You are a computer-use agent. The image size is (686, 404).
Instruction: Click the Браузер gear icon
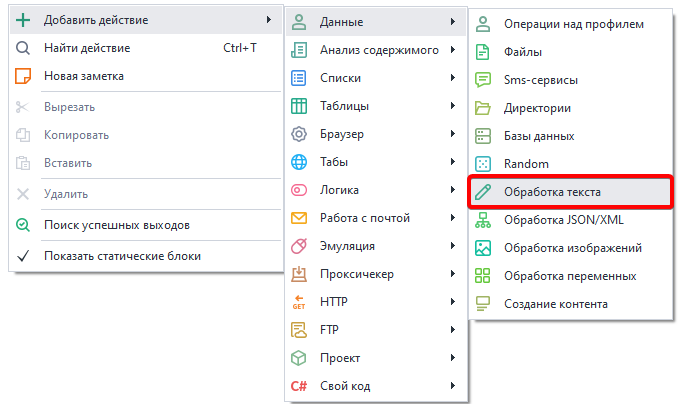click(x=298, y=134)
